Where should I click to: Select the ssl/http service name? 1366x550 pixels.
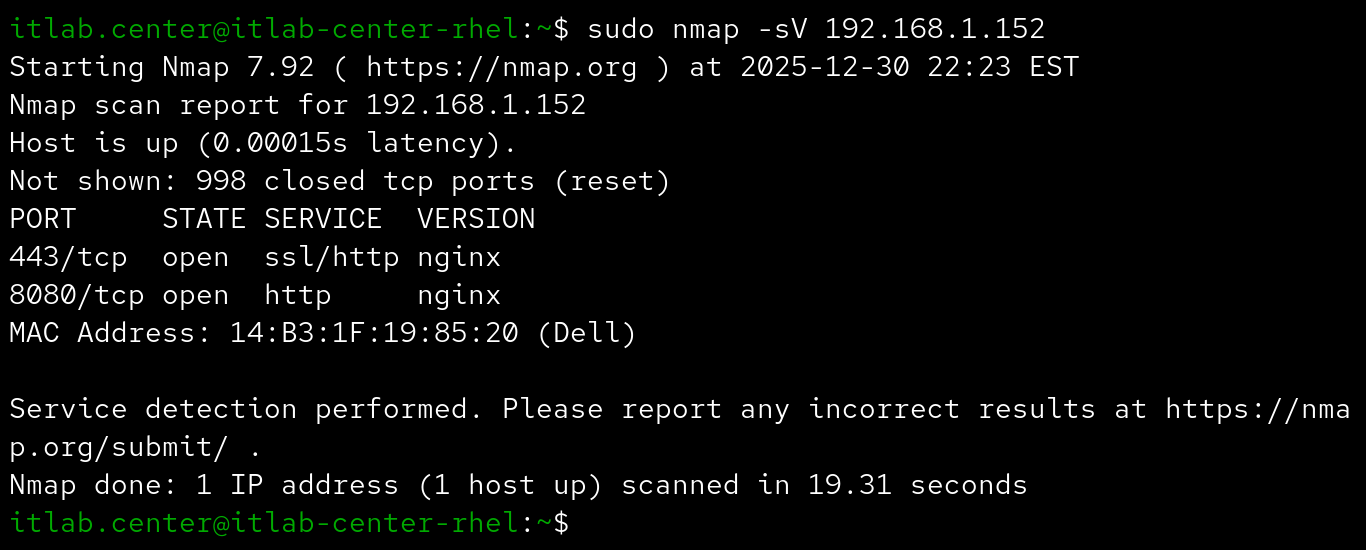pos(331,257)
